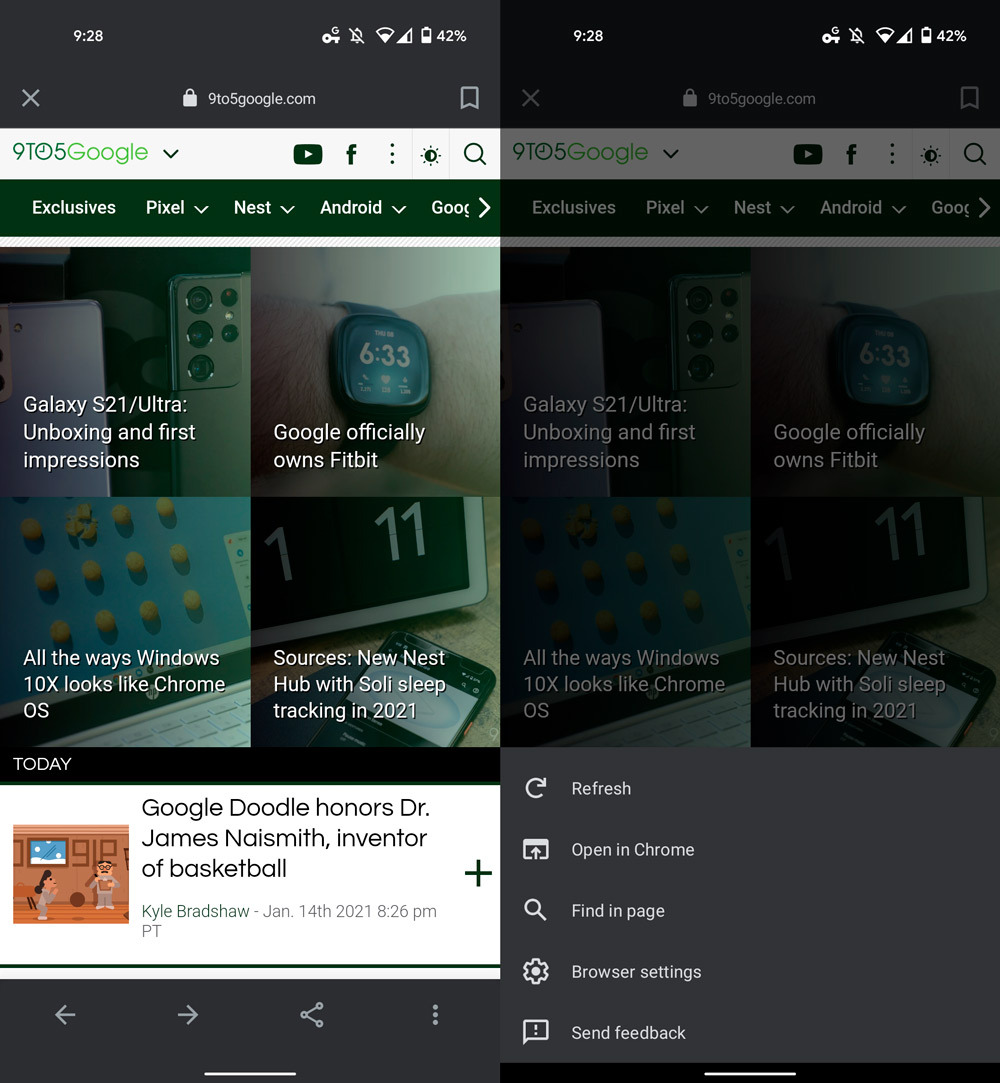The image size is (1000, 1083).
Task: Expand the 9to5Google logo dropdown on the left screen
Action: pos(171,154)
